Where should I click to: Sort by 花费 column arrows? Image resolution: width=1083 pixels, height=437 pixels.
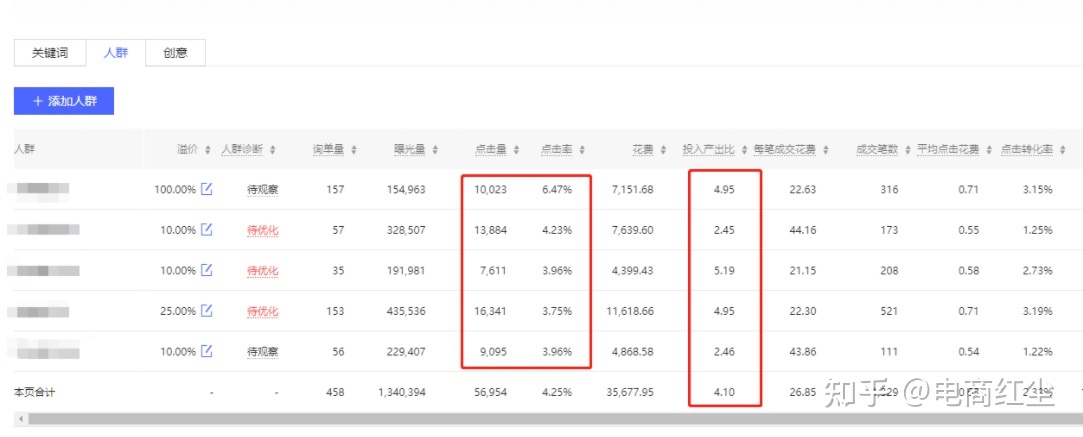pyautogui.click(x=662, y=150)
